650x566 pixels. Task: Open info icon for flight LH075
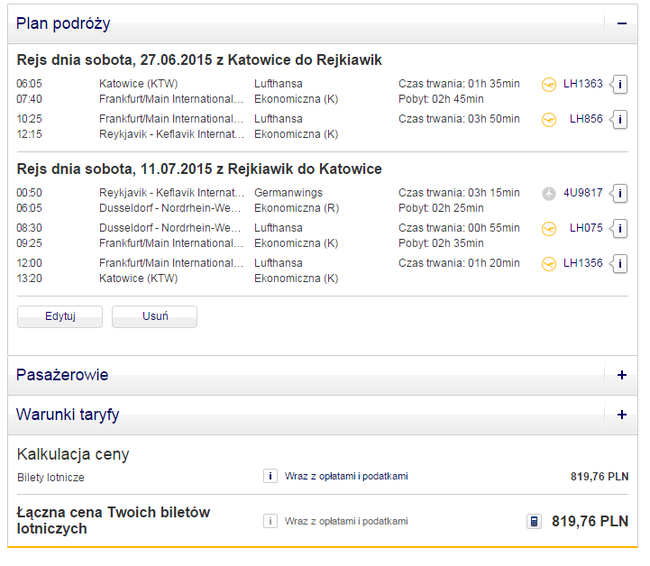[x=619, y=229]
